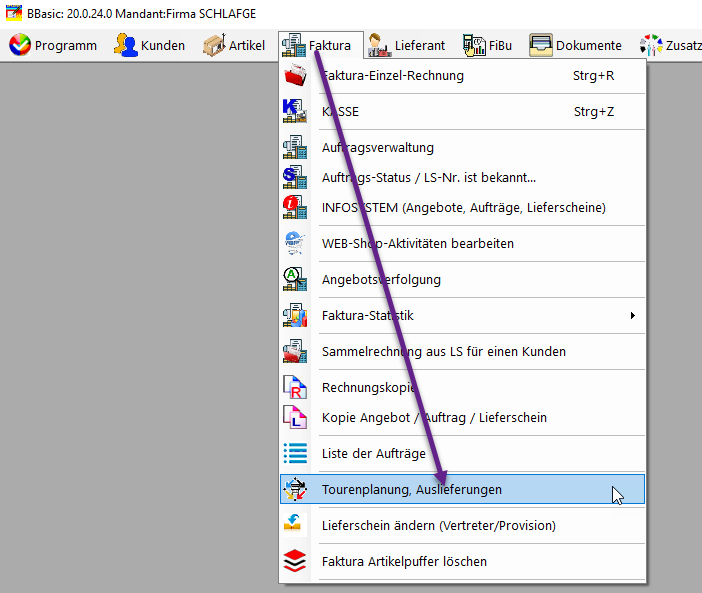Click the KASSE icon with letter K
Screen dimensions: 702x593
295,111
